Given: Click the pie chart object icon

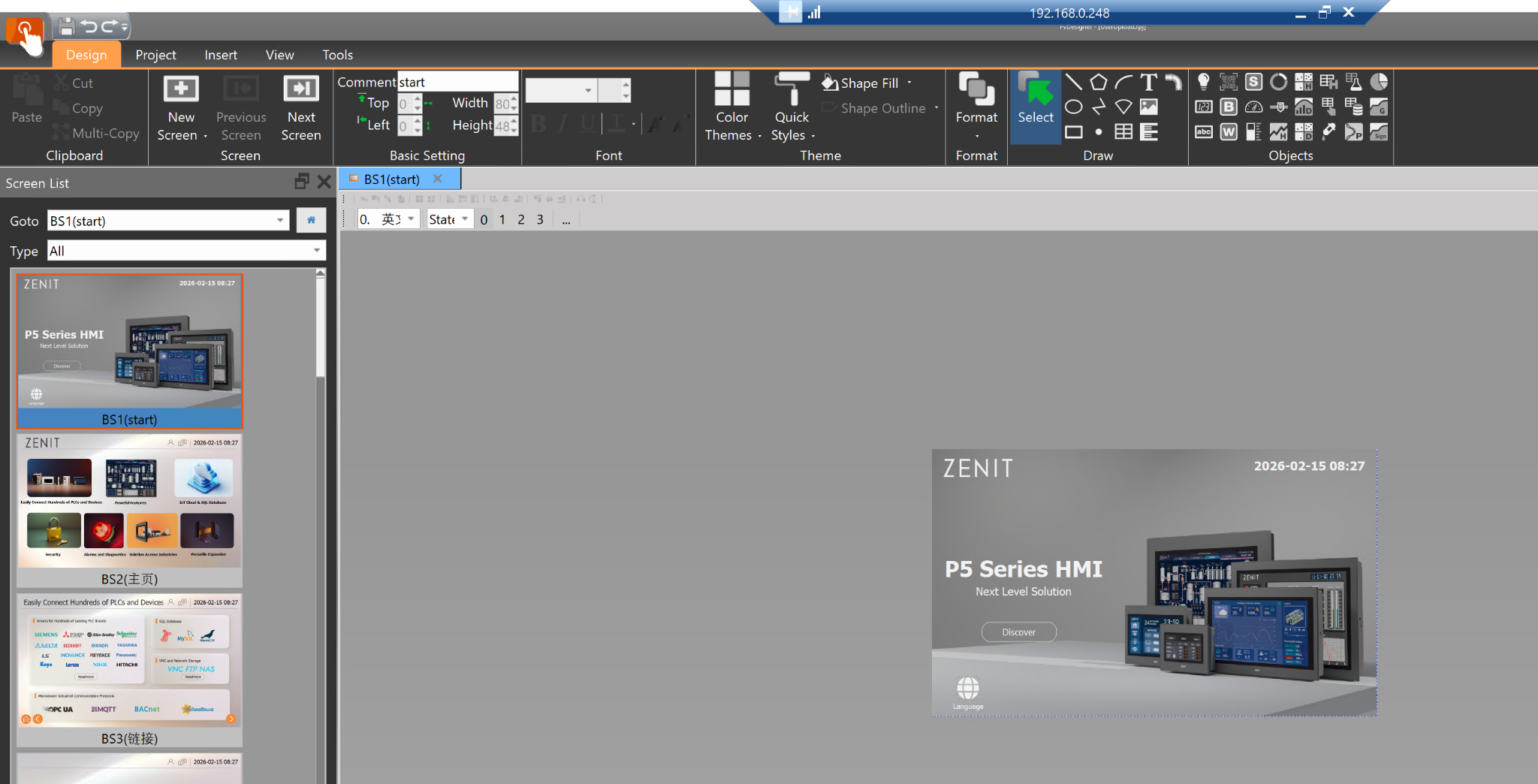Looking at the screenshot, I should [1379, 82].
